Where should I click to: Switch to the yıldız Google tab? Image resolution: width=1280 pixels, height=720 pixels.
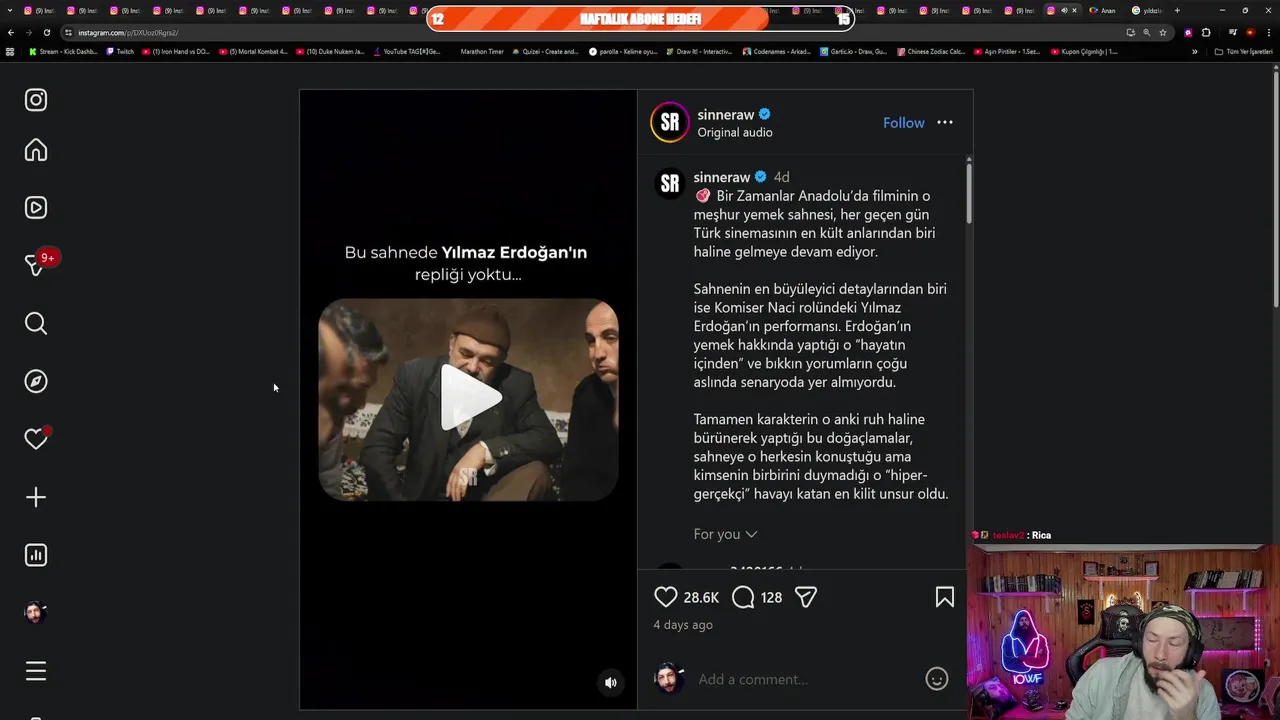[x=1147, y=11]
